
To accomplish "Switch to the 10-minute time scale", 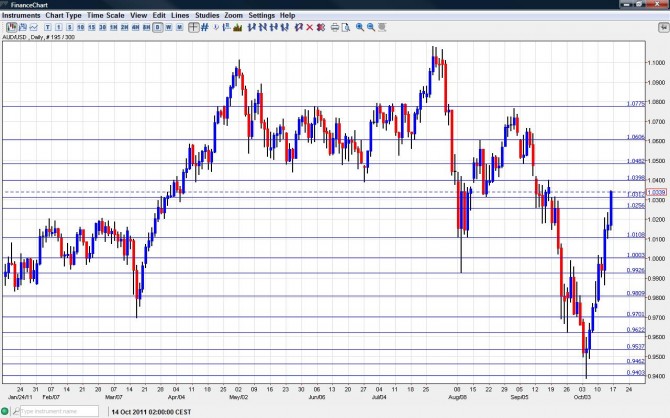I will coord(81,27).
